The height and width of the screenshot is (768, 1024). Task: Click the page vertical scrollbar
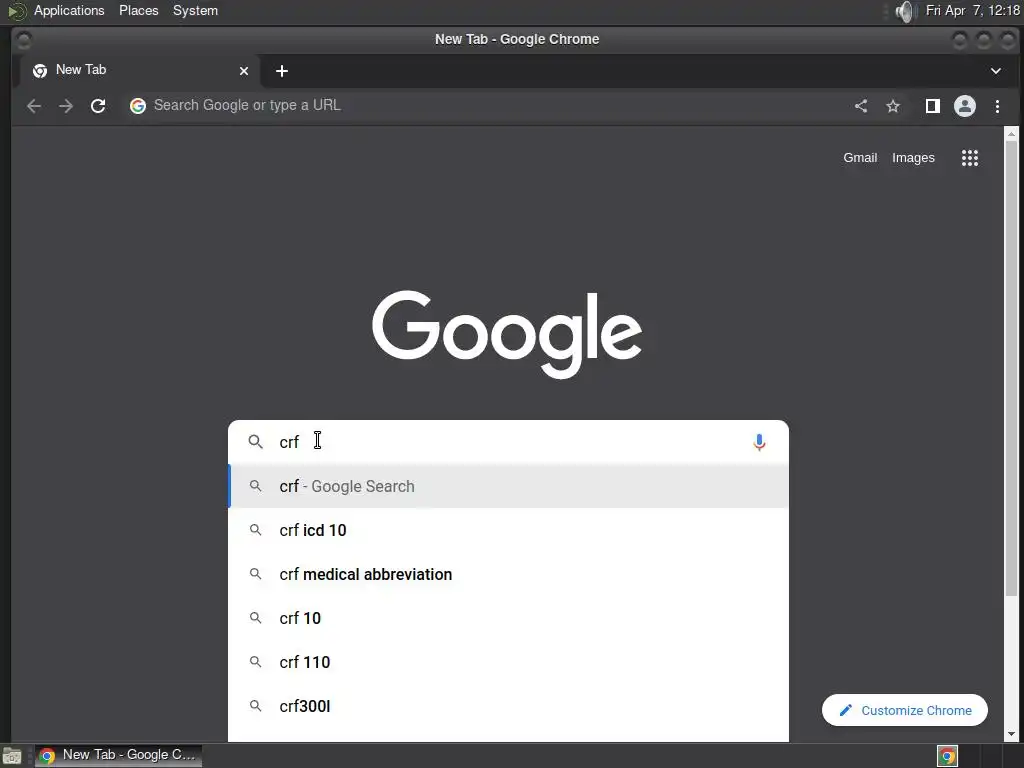1011,366
